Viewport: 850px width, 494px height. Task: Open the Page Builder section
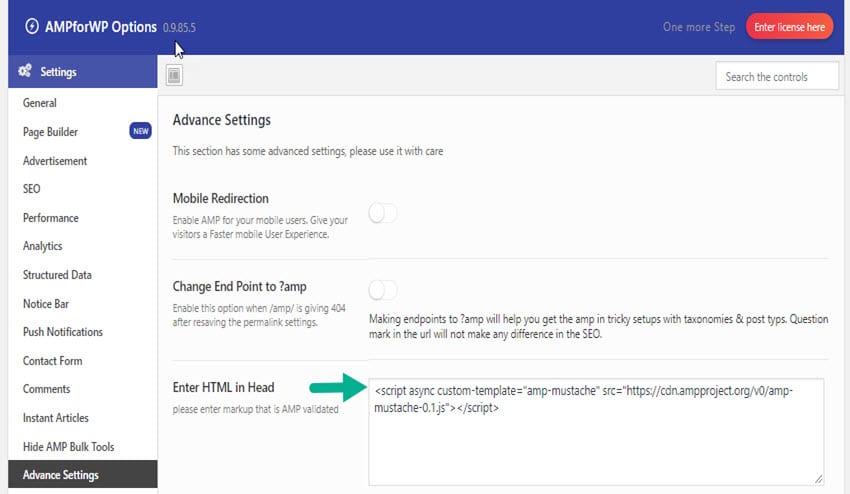50,132
